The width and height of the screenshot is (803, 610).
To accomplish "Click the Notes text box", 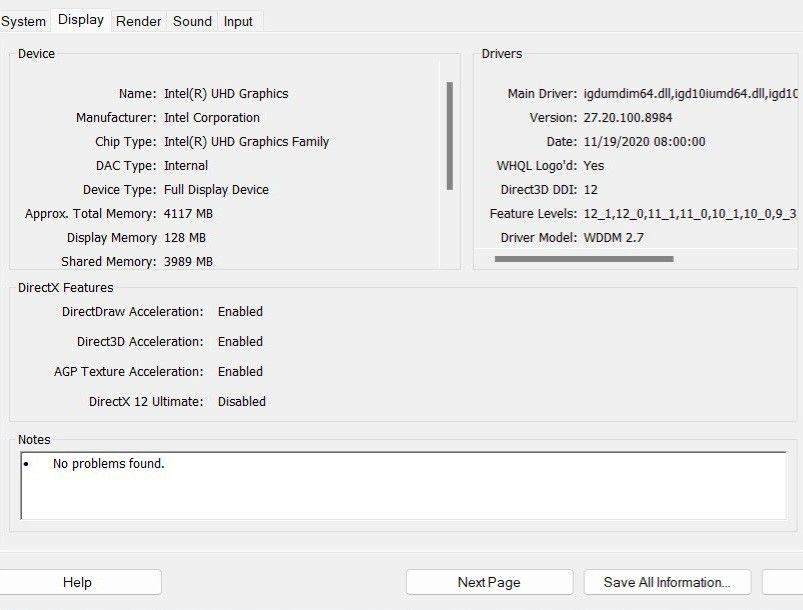I will [x=403, y=486].
